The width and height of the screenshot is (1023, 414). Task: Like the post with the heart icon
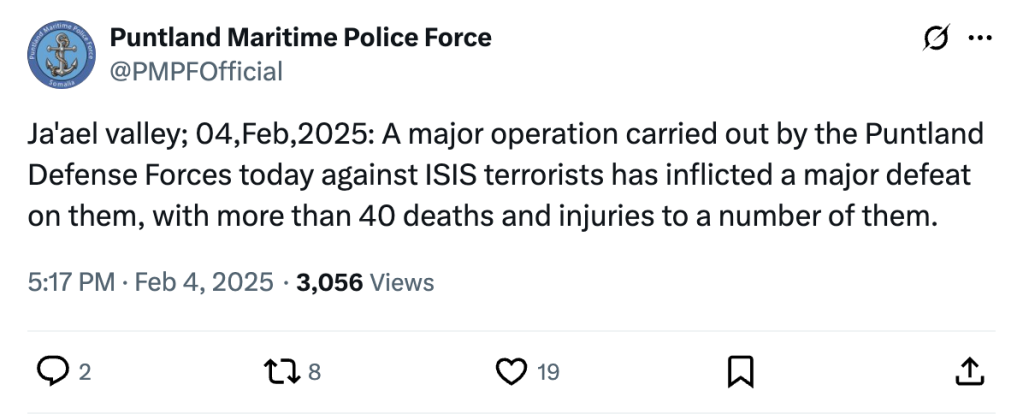click(x=511, y=372)
